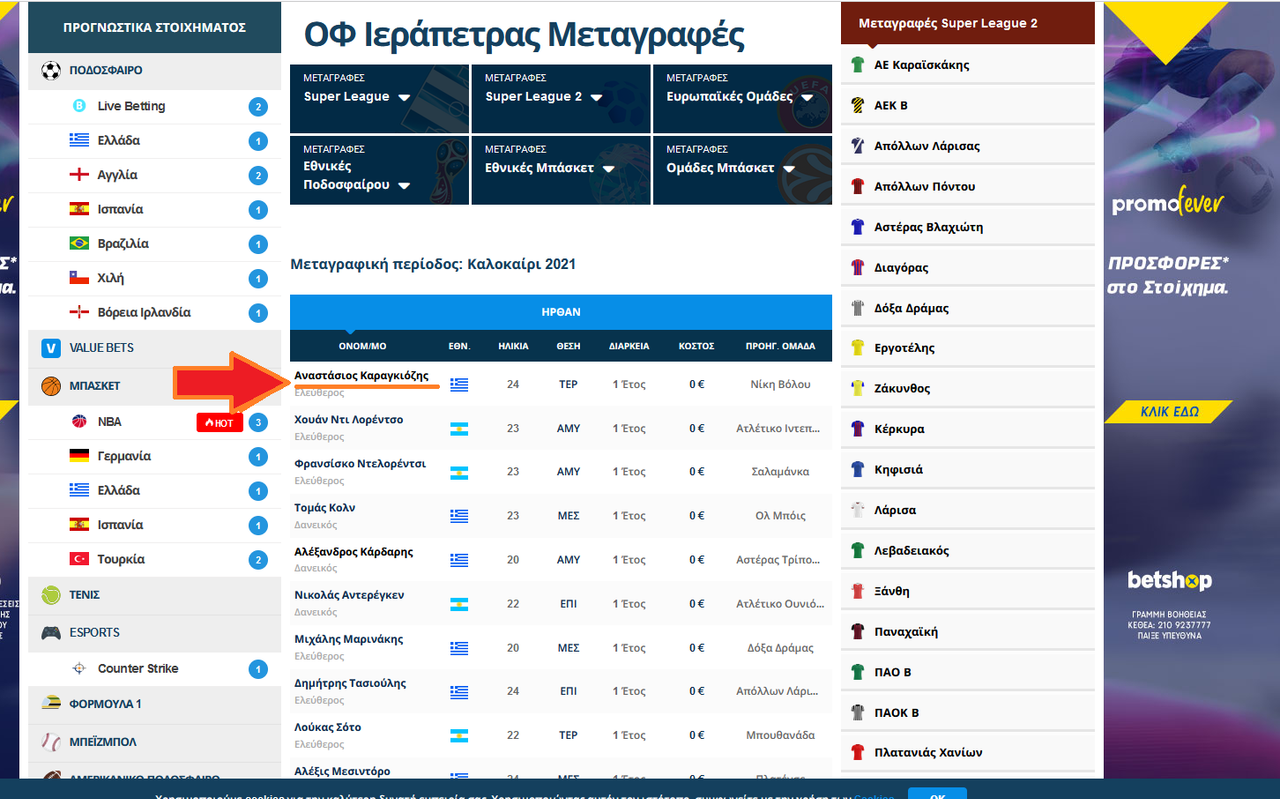Screen dimensions: 1280x799
Task: Click the ΟΝΟΜ/ΜΟ column header
Action: [x=362, y=346]
